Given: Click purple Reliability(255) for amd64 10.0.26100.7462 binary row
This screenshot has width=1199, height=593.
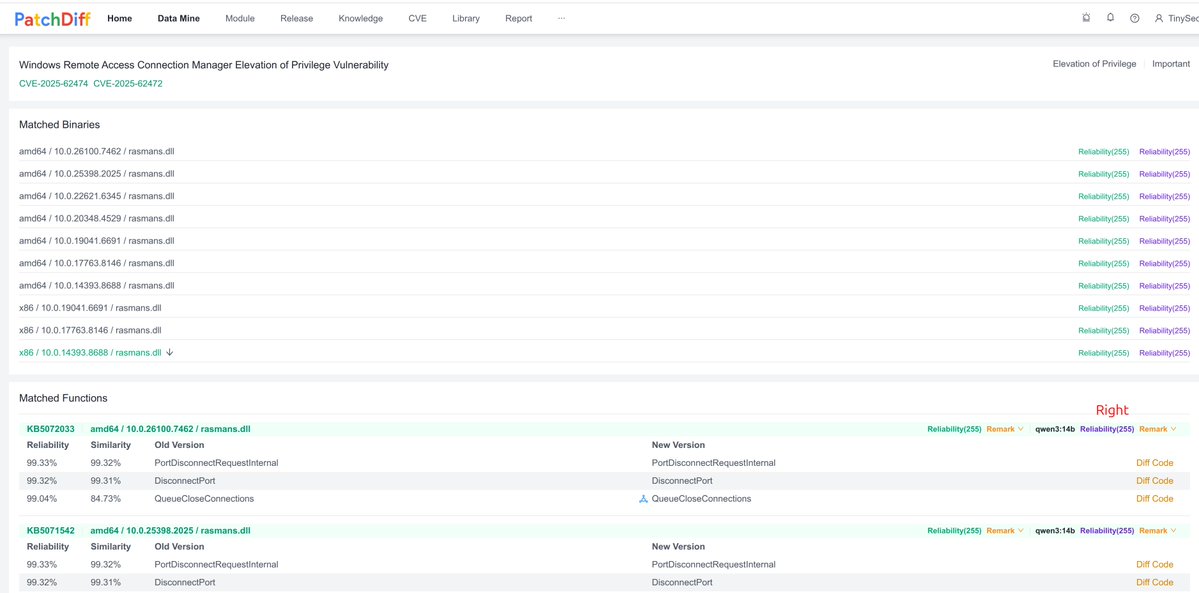Looking at the screenshot, I should click(x=1165, y=152).
